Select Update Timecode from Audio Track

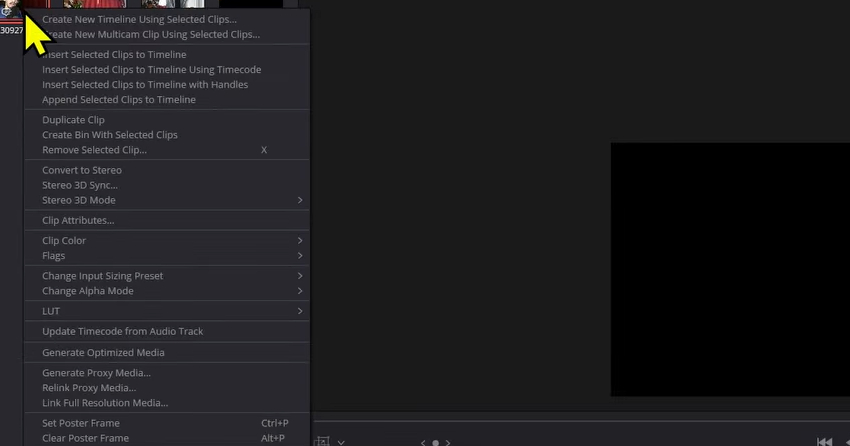point(123,332)
